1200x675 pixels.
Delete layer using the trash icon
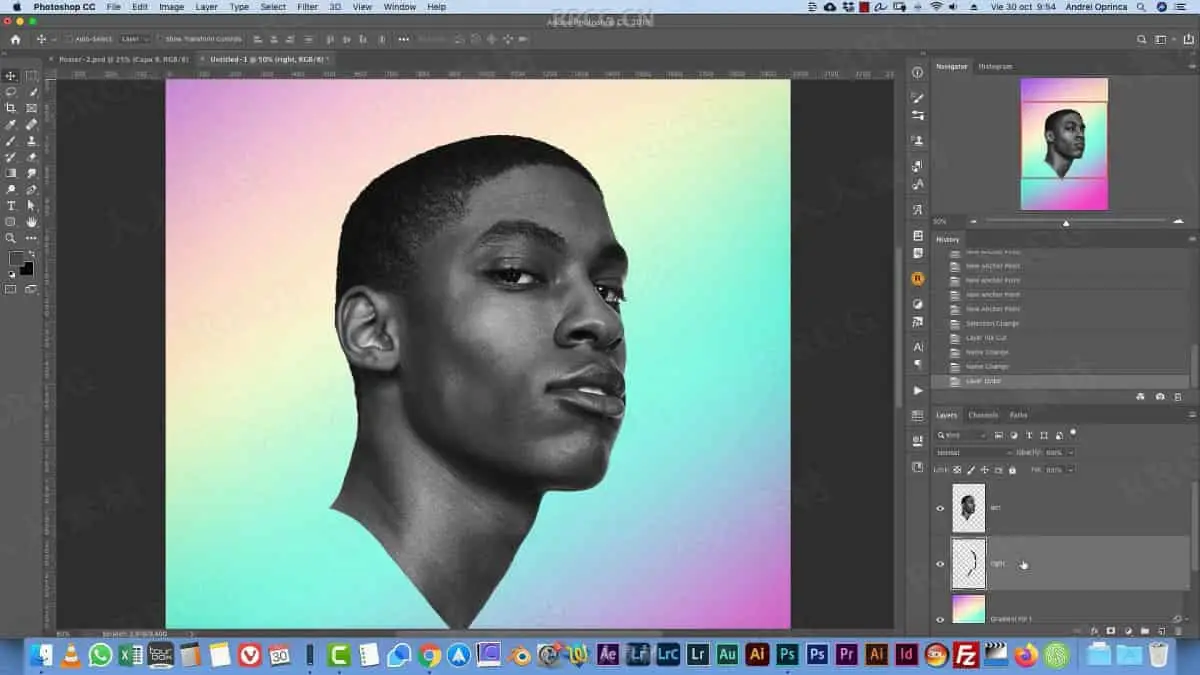(1178, 631)
